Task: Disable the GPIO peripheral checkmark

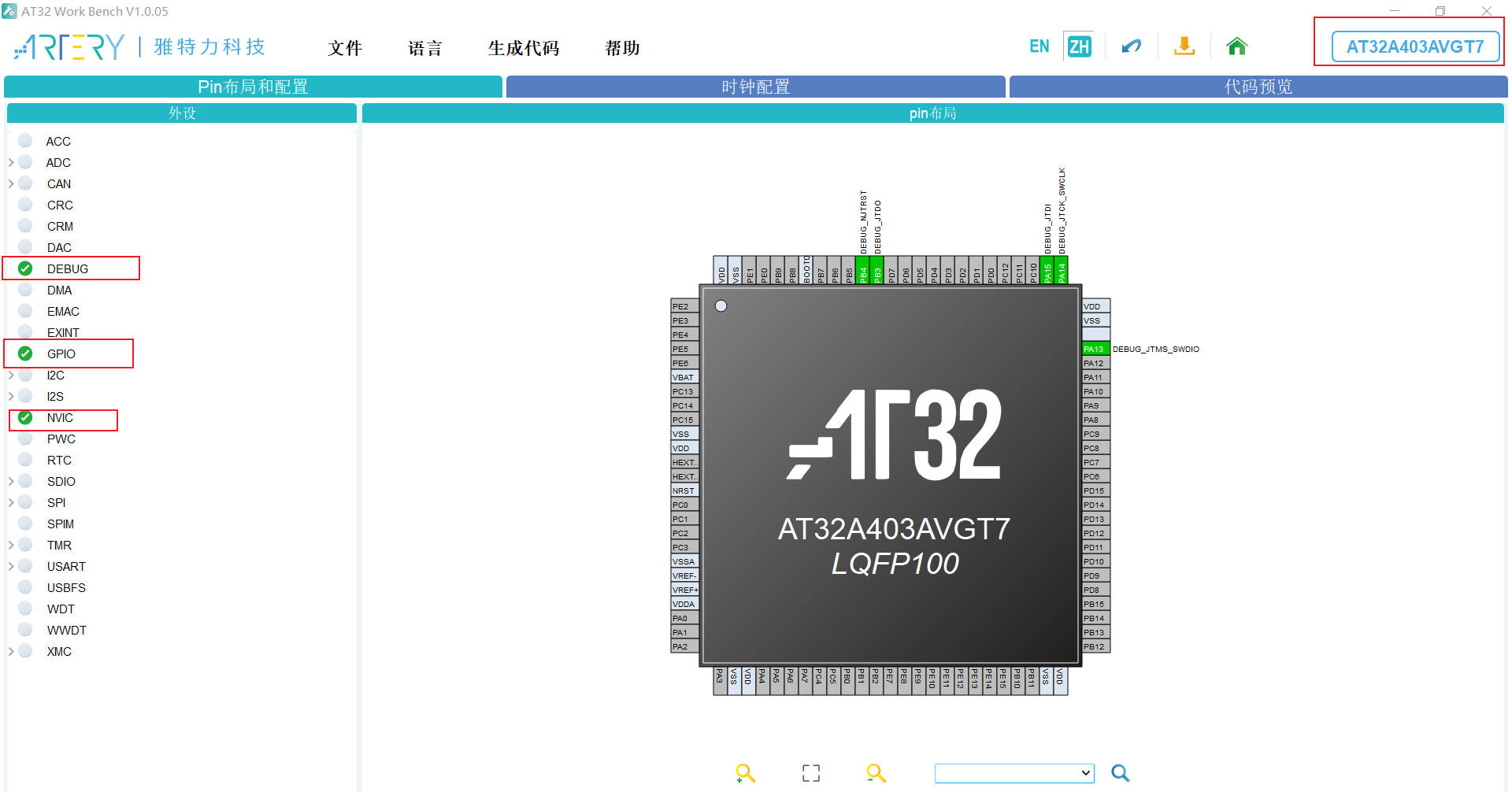Action: tap(24, 353)
